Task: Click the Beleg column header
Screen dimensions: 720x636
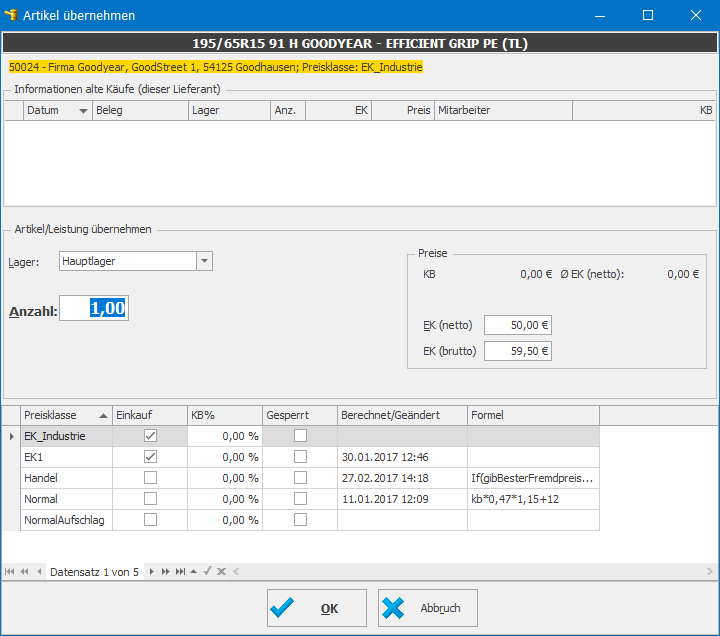Action: (141, 110)
